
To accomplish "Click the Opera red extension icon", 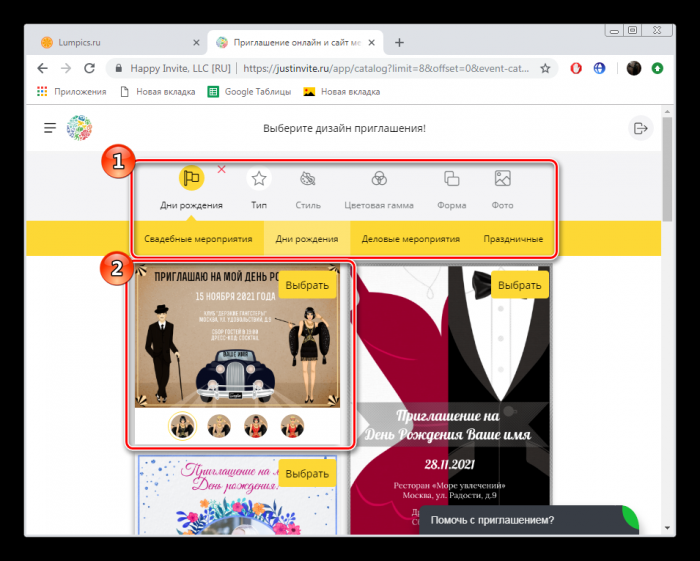I will (576, 68).
